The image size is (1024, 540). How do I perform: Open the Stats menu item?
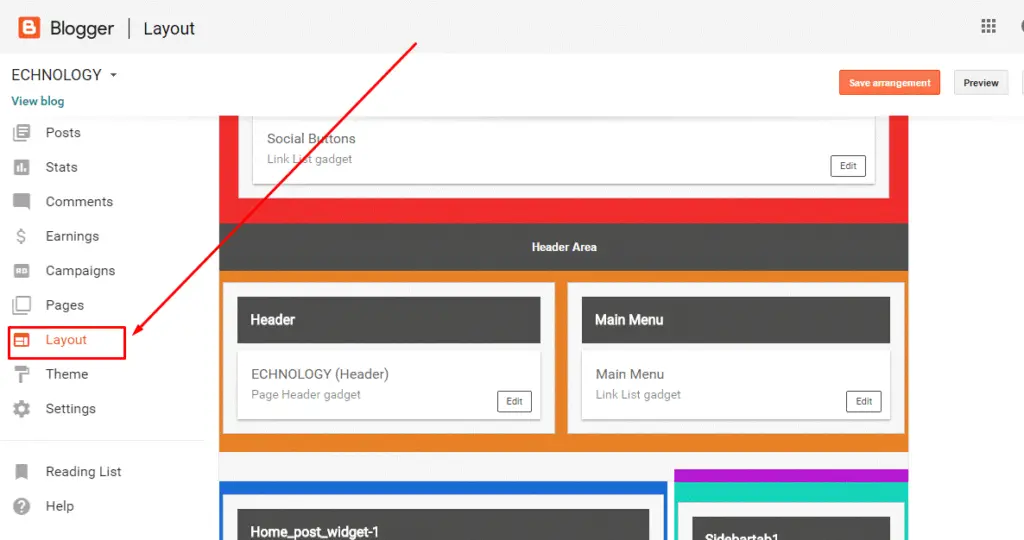[61, 167]
